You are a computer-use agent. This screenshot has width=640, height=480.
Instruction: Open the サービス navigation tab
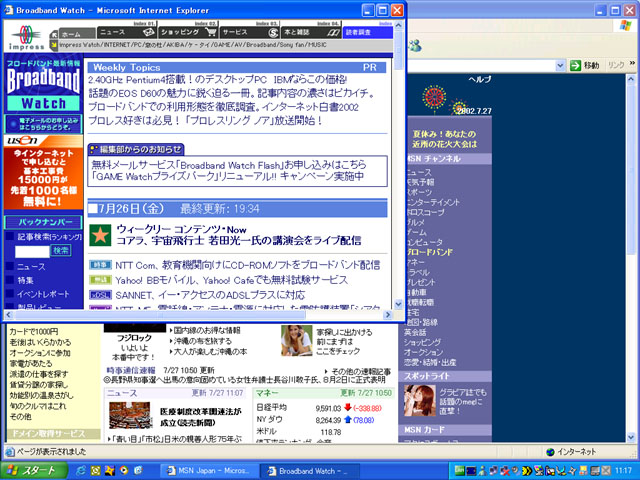point(249,32)
